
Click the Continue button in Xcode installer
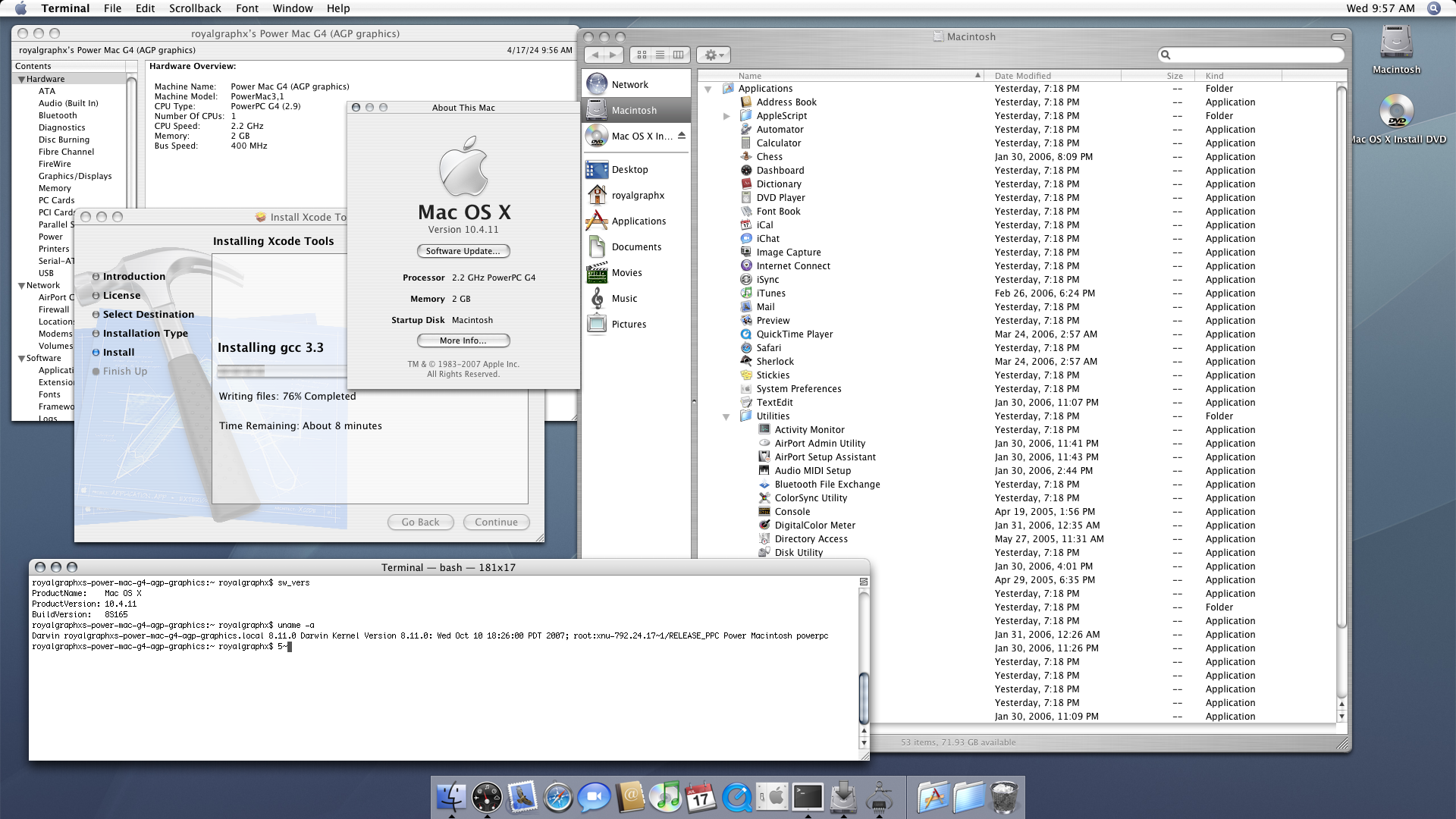[x=495, y=521]
